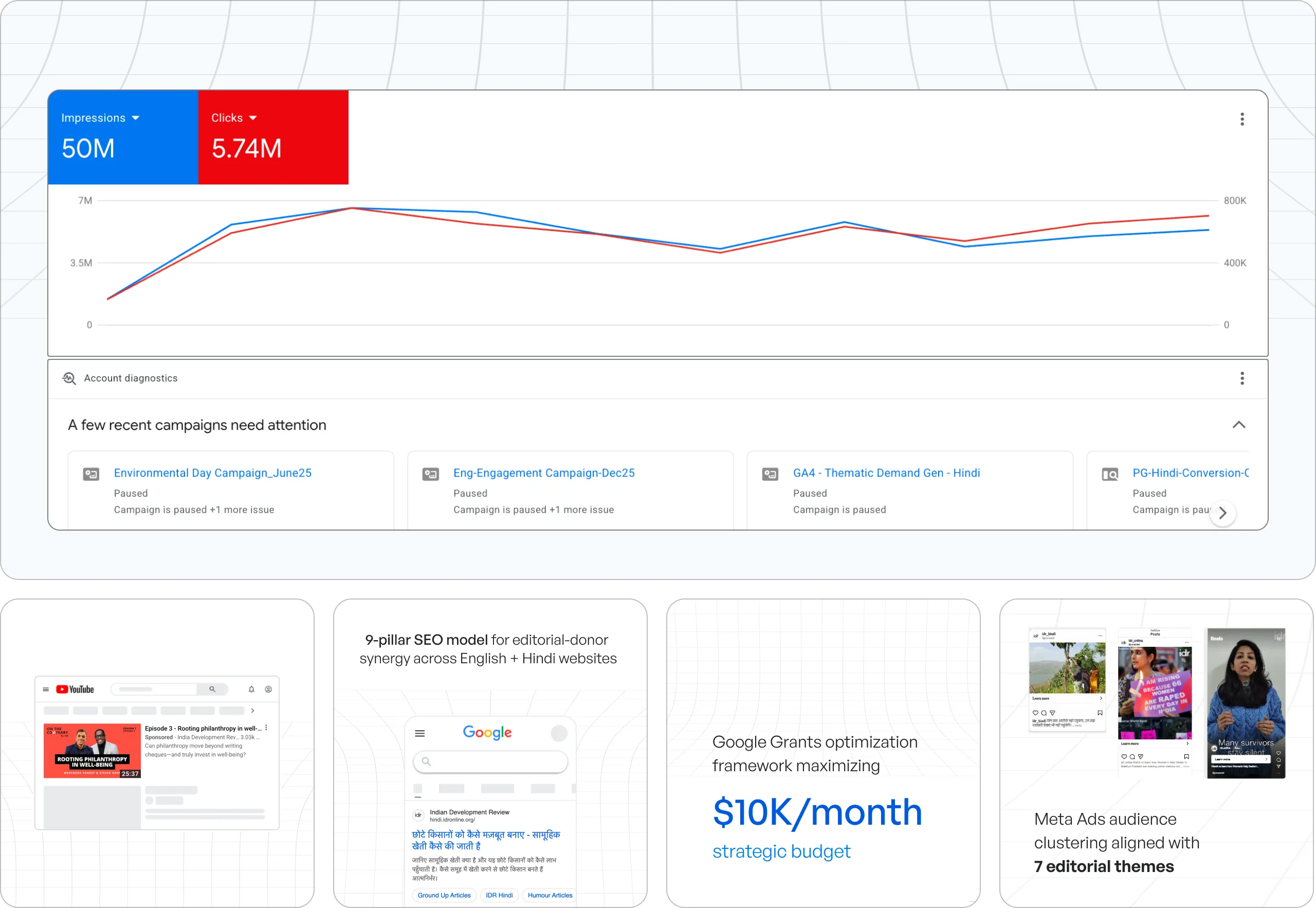Click YouTube search magnifier button
This screenshot has height=908, width=1316.
point(212,689)
